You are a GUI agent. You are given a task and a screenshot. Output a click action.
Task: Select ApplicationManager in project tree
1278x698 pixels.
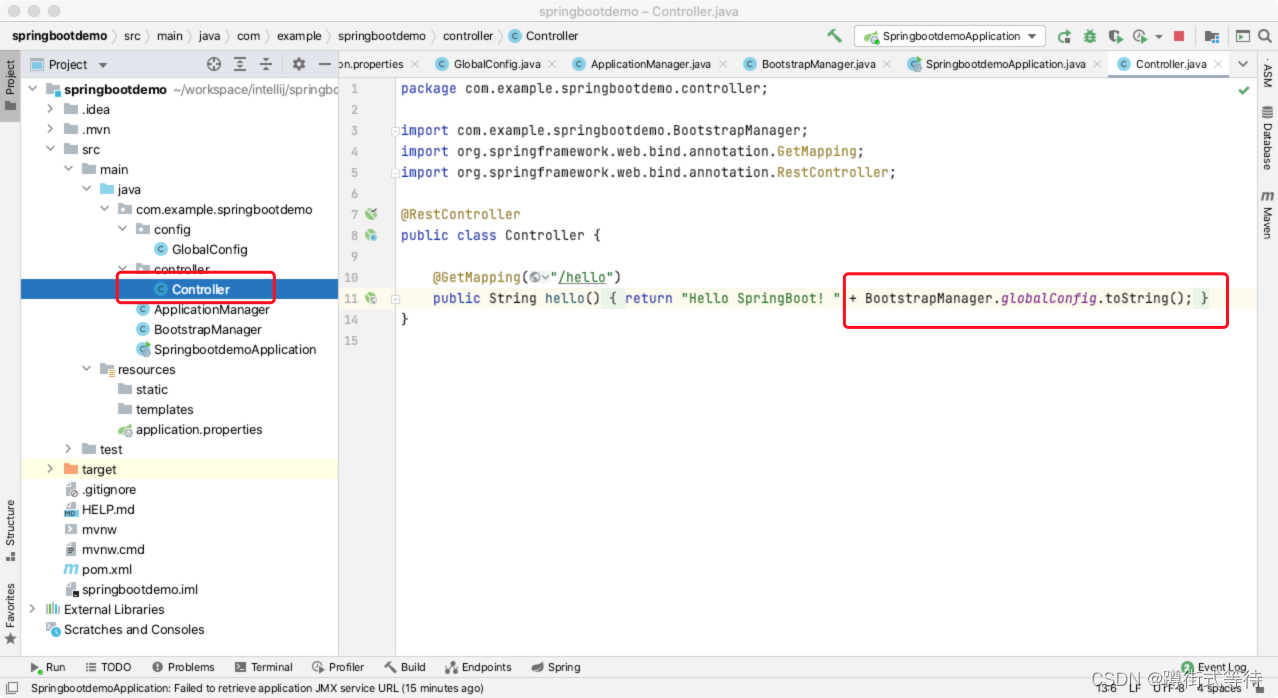tap(211, 309)
